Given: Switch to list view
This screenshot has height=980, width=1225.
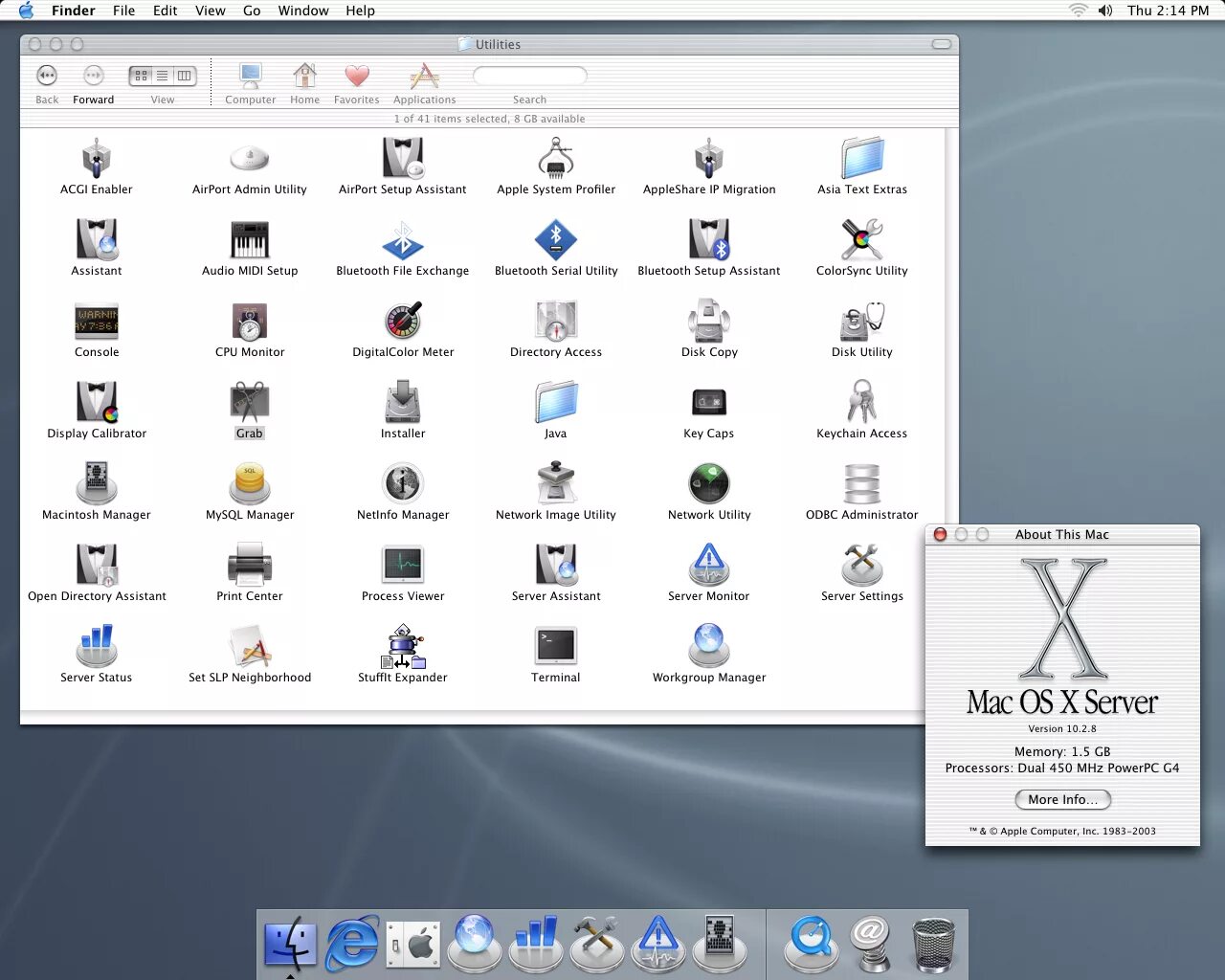Looking at the screenshot, I should pyautogui.click(x=163, y=75).
